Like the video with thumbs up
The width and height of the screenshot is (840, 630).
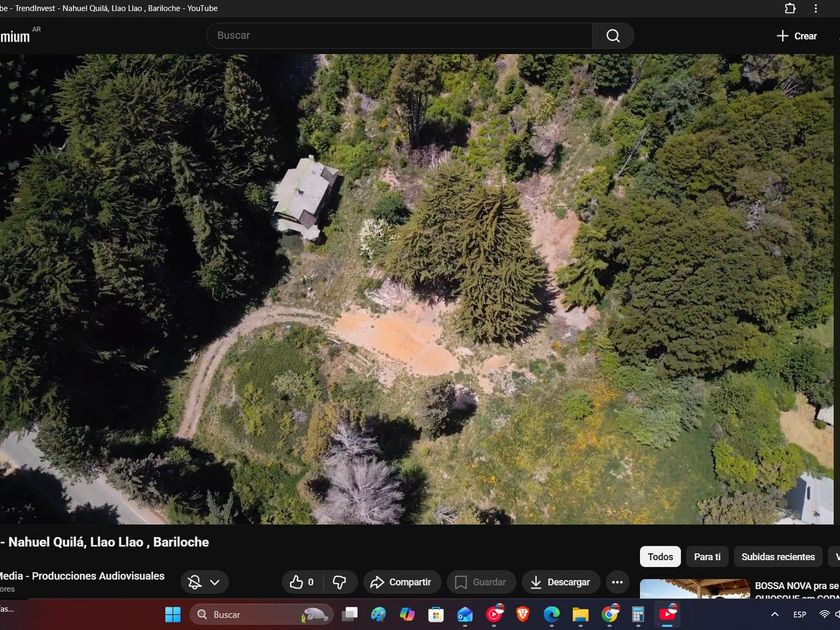tap(295, 582)
